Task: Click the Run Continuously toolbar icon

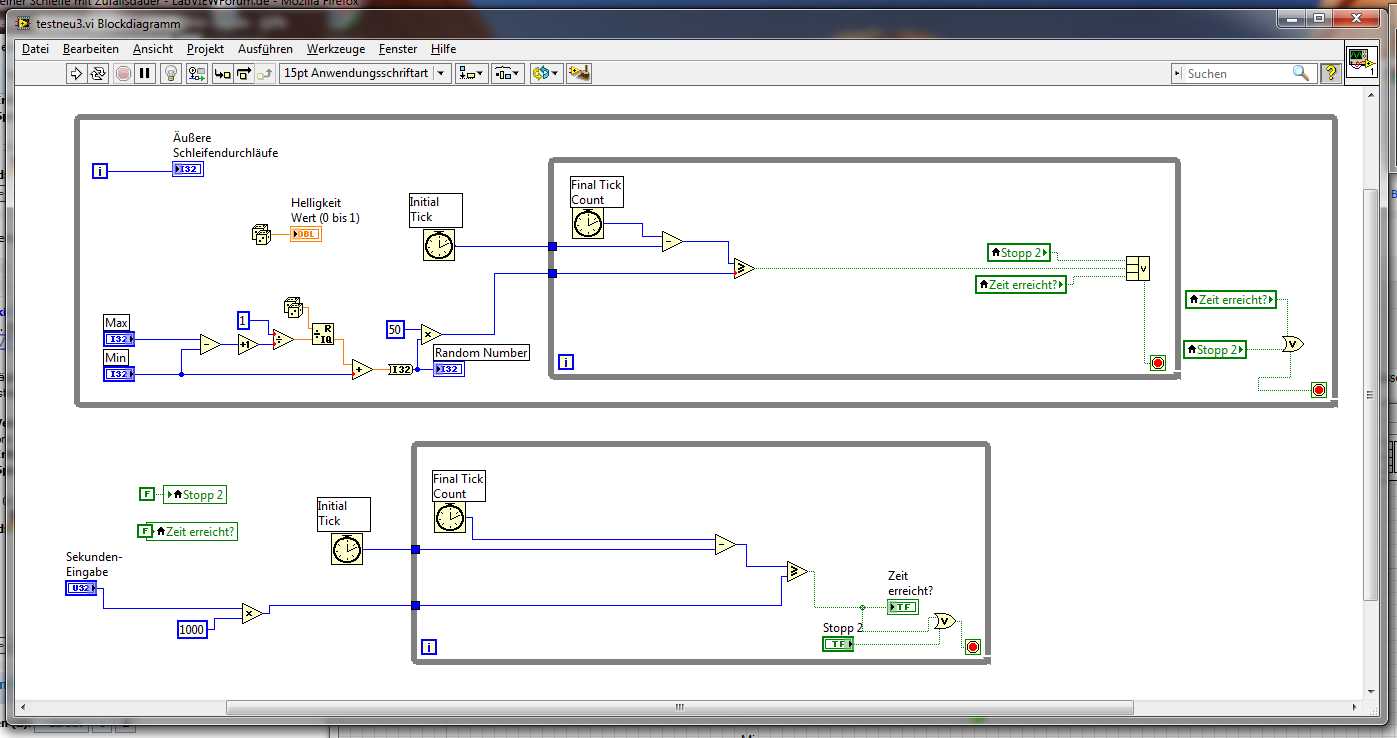Action: click(98, 73)
